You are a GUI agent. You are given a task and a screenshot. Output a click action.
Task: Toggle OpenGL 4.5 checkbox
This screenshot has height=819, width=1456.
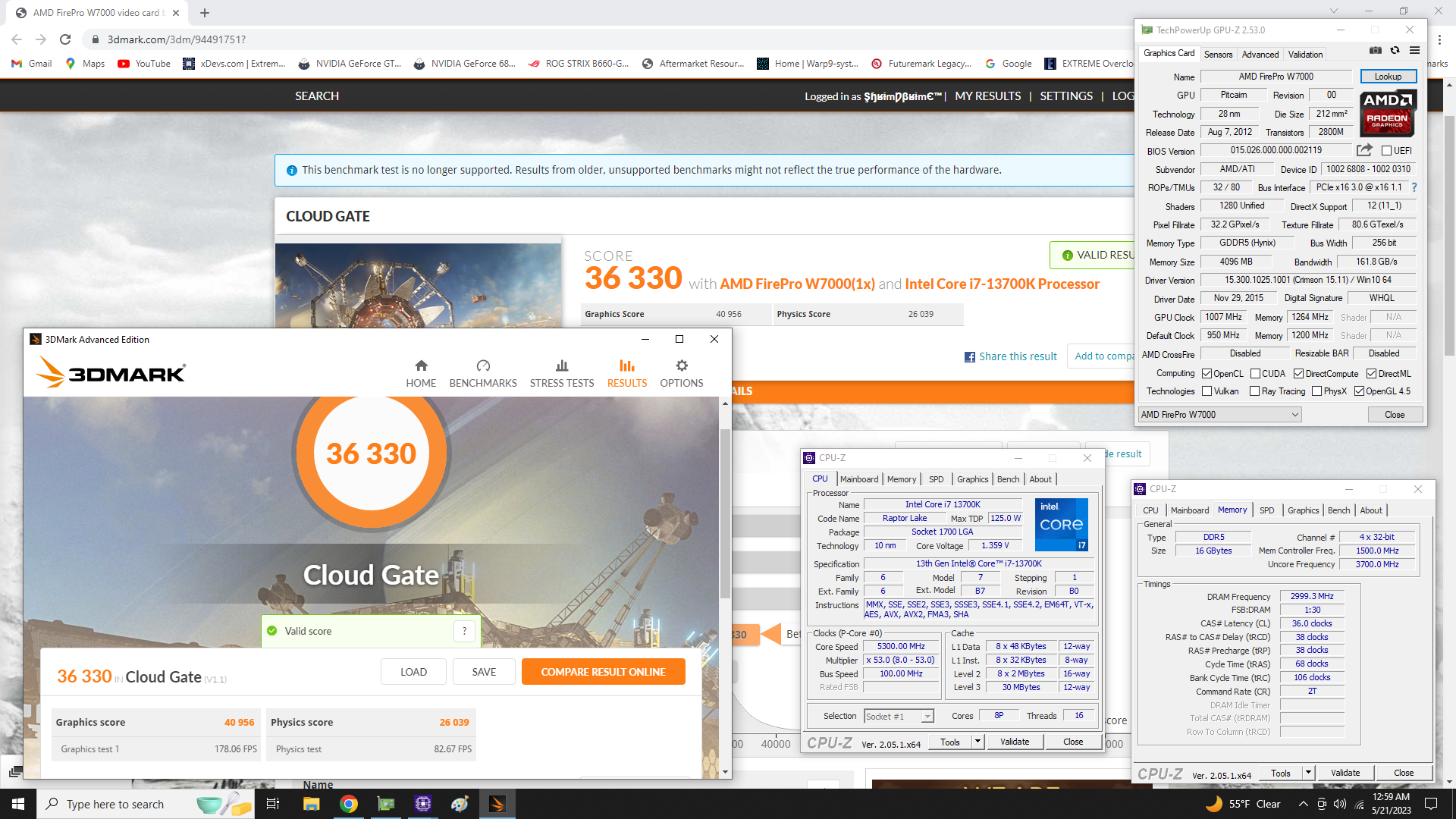tap(1360, 391)
